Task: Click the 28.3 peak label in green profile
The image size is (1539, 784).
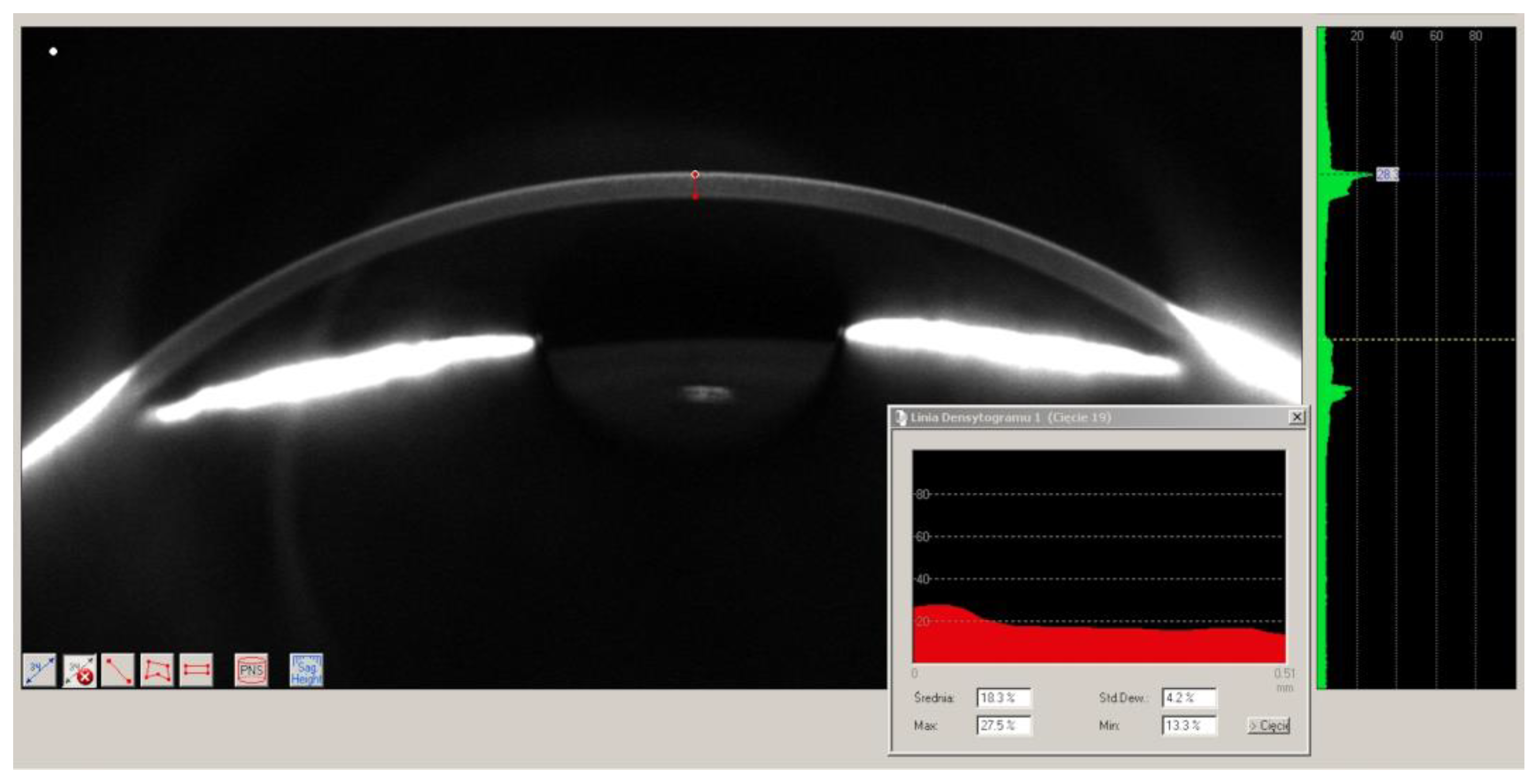Action: point(1387,174)
